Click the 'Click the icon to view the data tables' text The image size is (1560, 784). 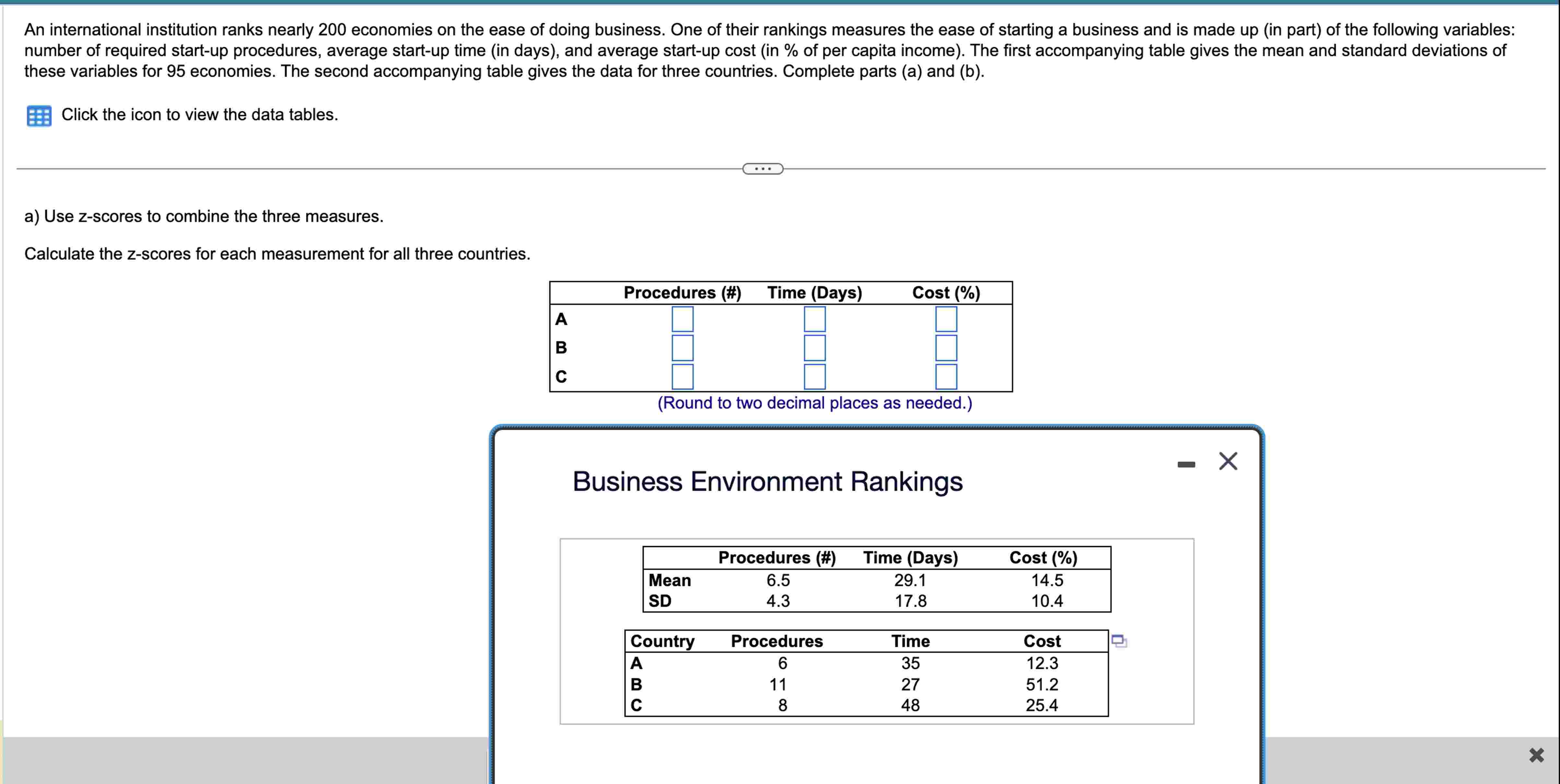[199, 114]
